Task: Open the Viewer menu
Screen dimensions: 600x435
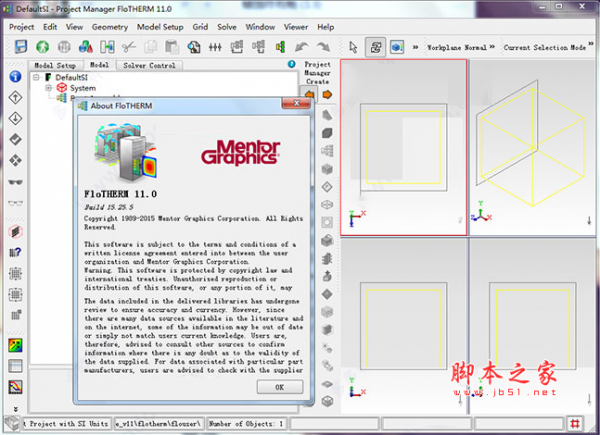Action: (296, 27)
